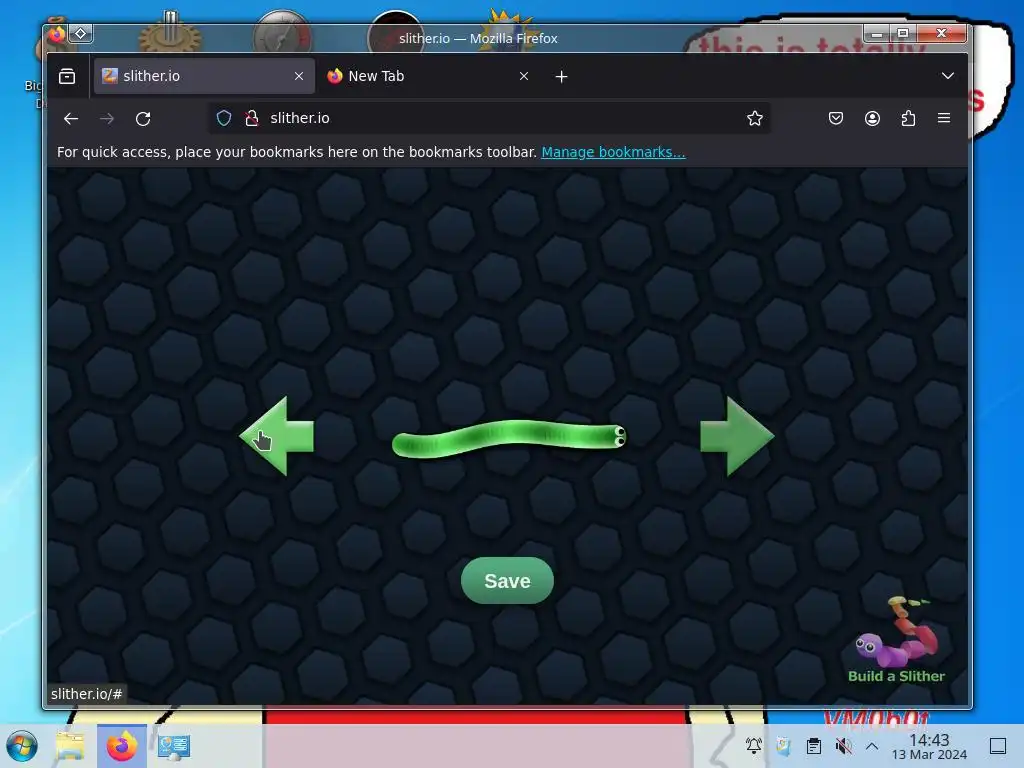Open a new tab with plus
1024x768 pixels.
click(562, 77)
